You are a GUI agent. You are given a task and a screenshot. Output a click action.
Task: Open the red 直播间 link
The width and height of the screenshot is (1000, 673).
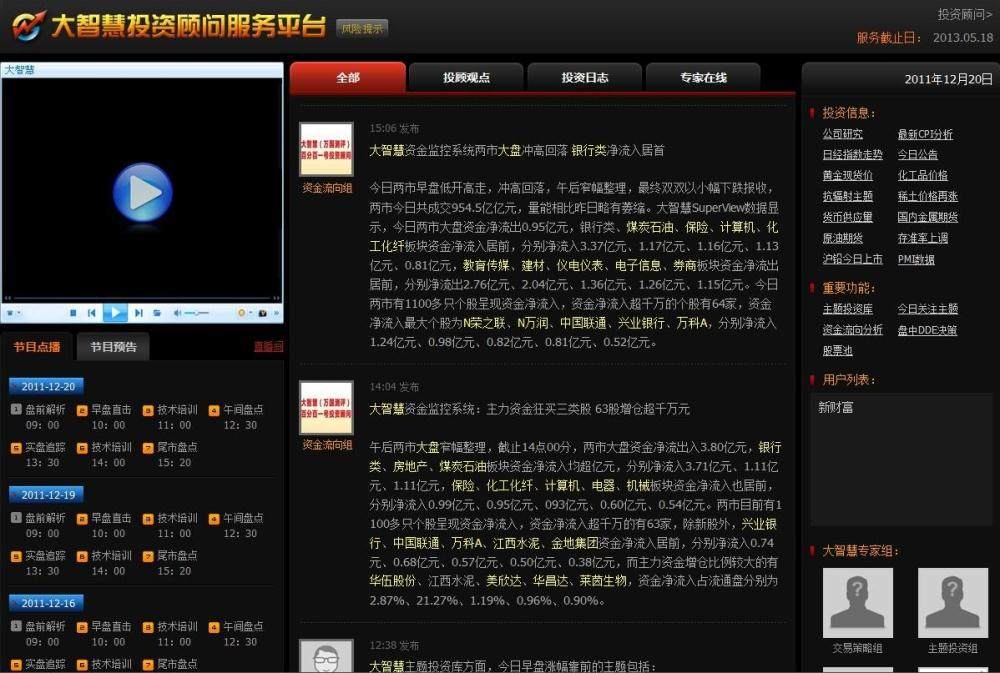(268, 346)
